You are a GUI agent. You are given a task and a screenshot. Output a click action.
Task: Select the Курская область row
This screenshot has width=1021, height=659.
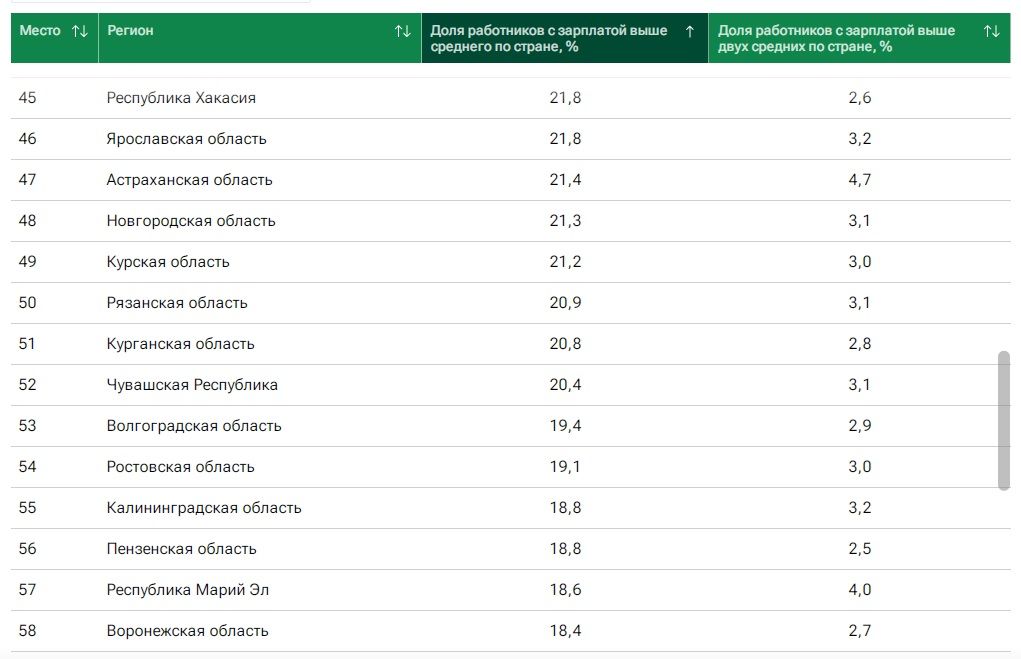pos(168,262)
